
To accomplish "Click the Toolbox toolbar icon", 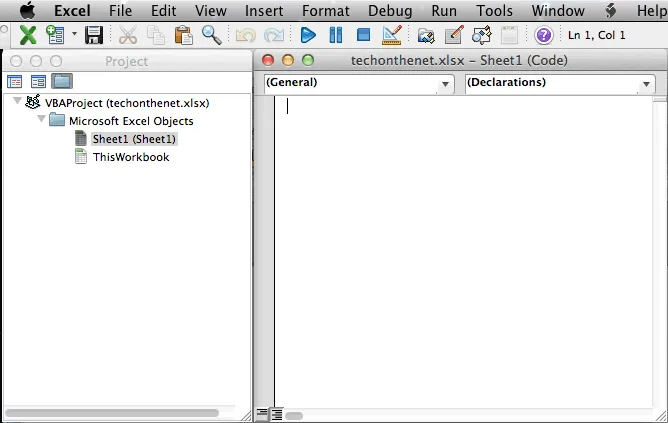I will [510, 35].
